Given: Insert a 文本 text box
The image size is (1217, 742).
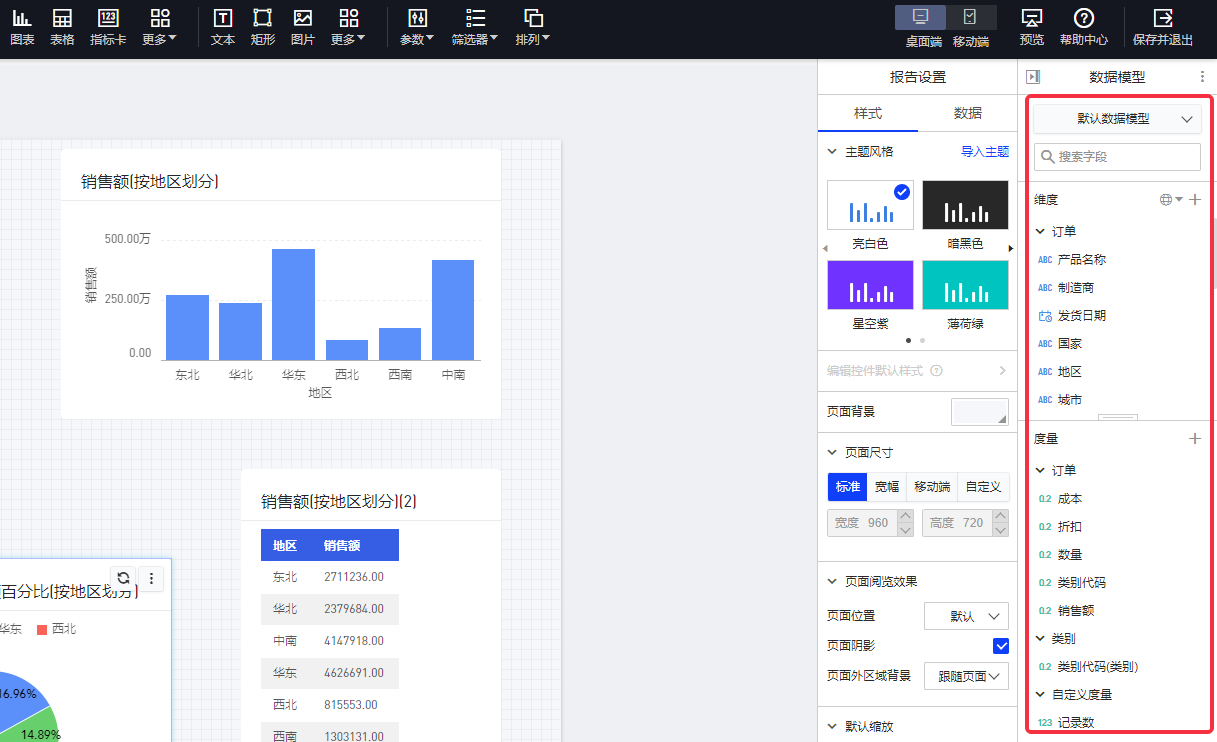Looking at the screenshot, I should [223, 27].
